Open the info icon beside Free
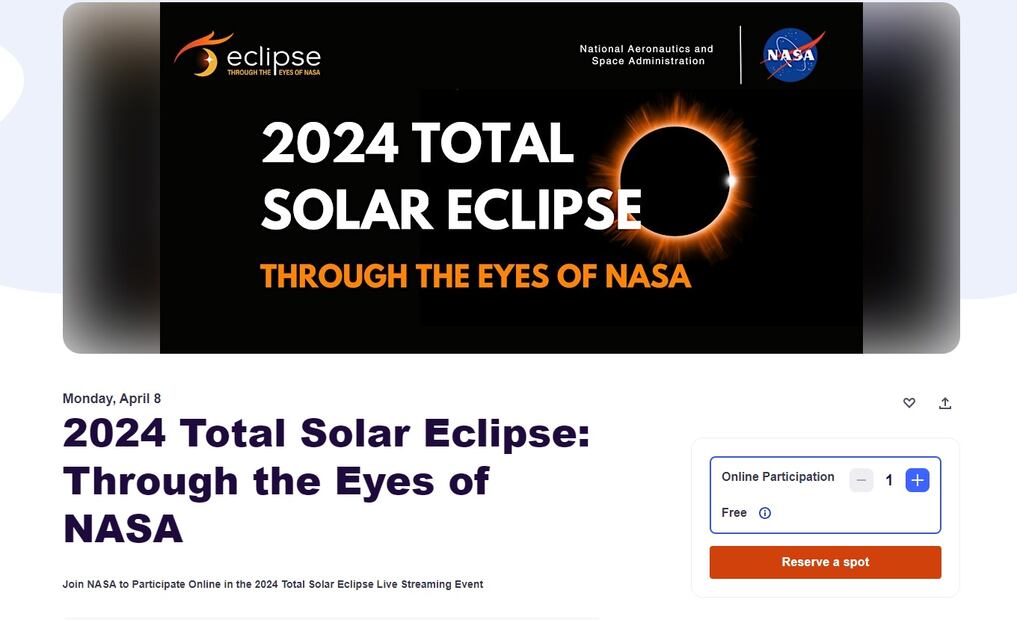This screenshot has width=1017, height=620. tap(765, 513)
